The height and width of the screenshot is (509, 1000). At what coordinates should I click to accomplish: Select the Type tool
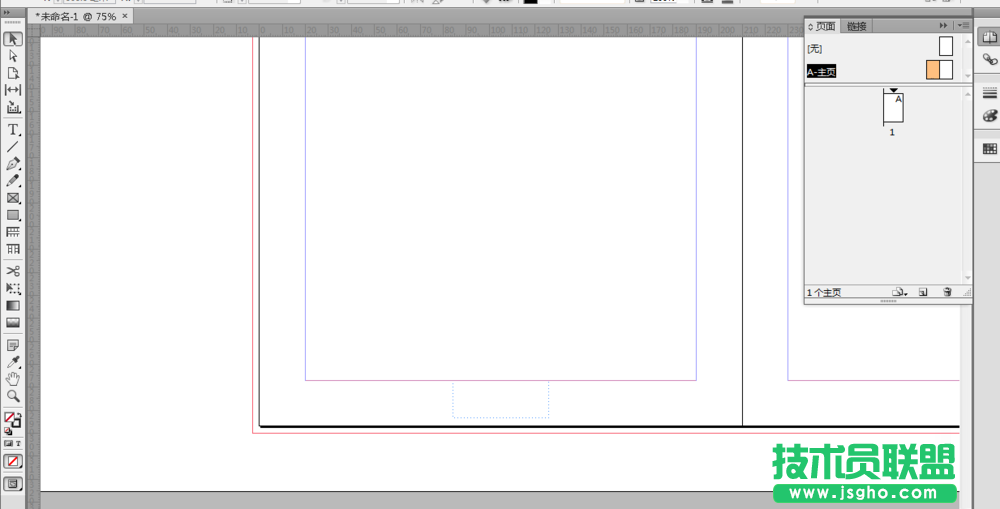point(13,129)
